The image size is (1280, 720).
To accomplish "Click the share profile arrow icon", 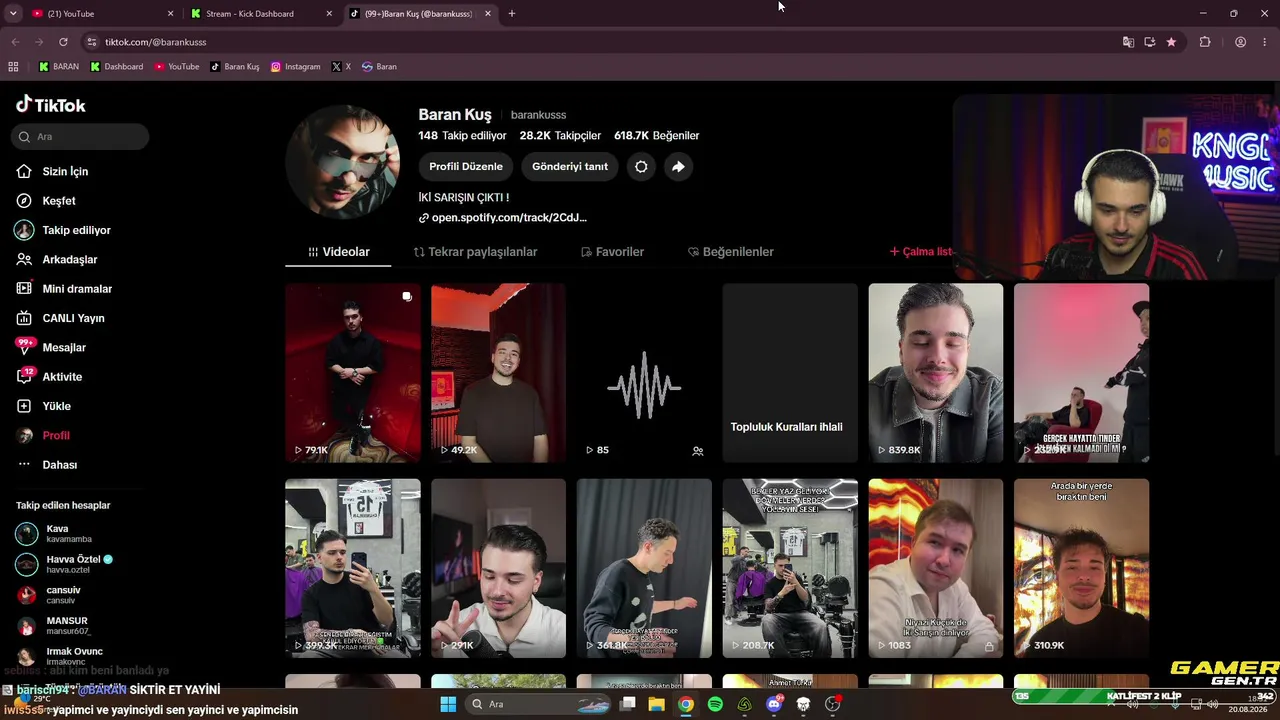I will (x=678, y=167).
